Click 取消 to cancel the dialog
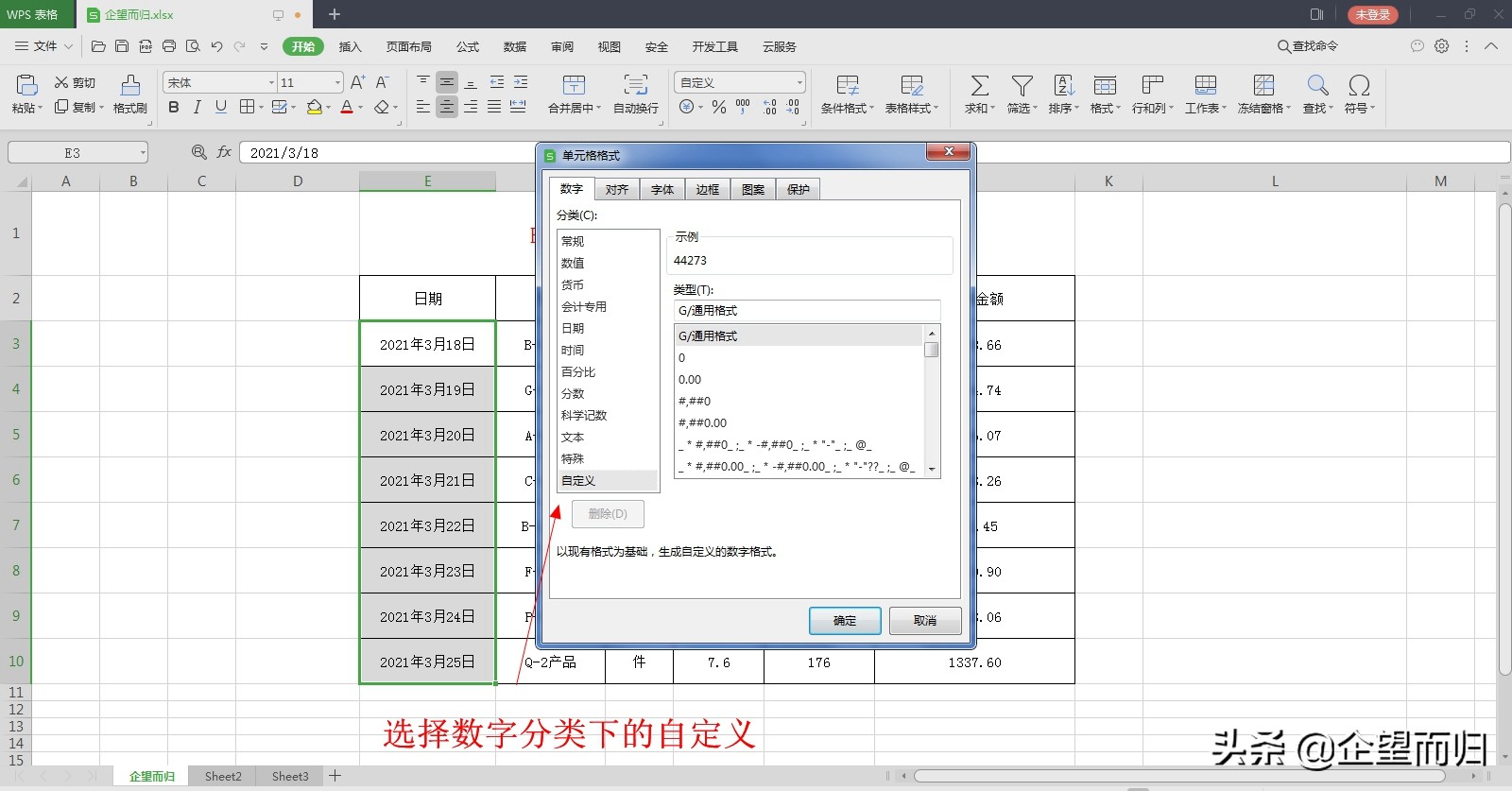 click(925, 621)
